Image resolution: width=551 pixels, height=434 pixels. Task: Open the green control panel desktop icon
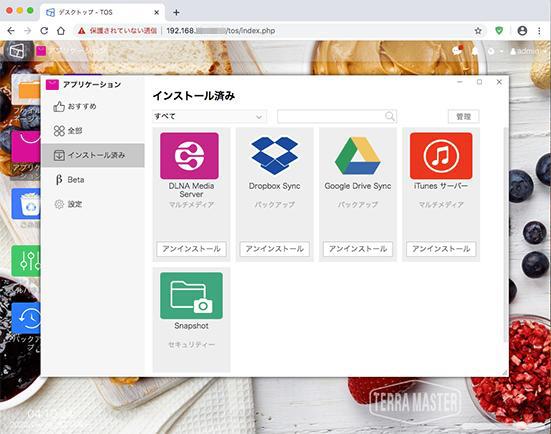coord(26,261)
